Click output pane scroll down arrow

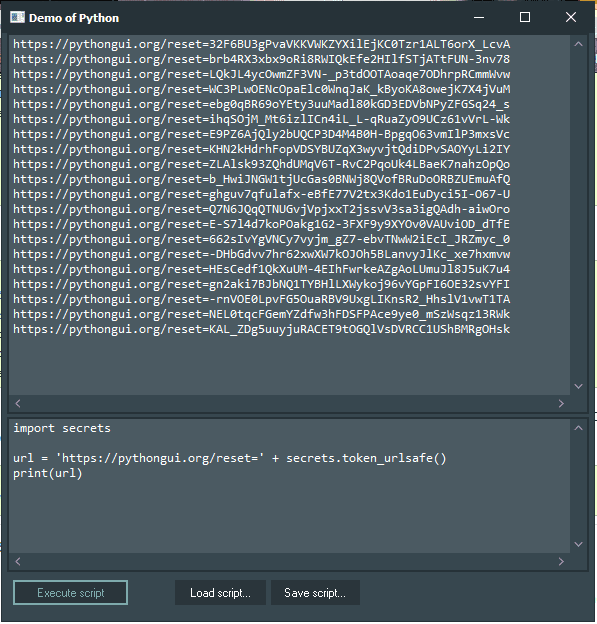[x=579, y=386]
